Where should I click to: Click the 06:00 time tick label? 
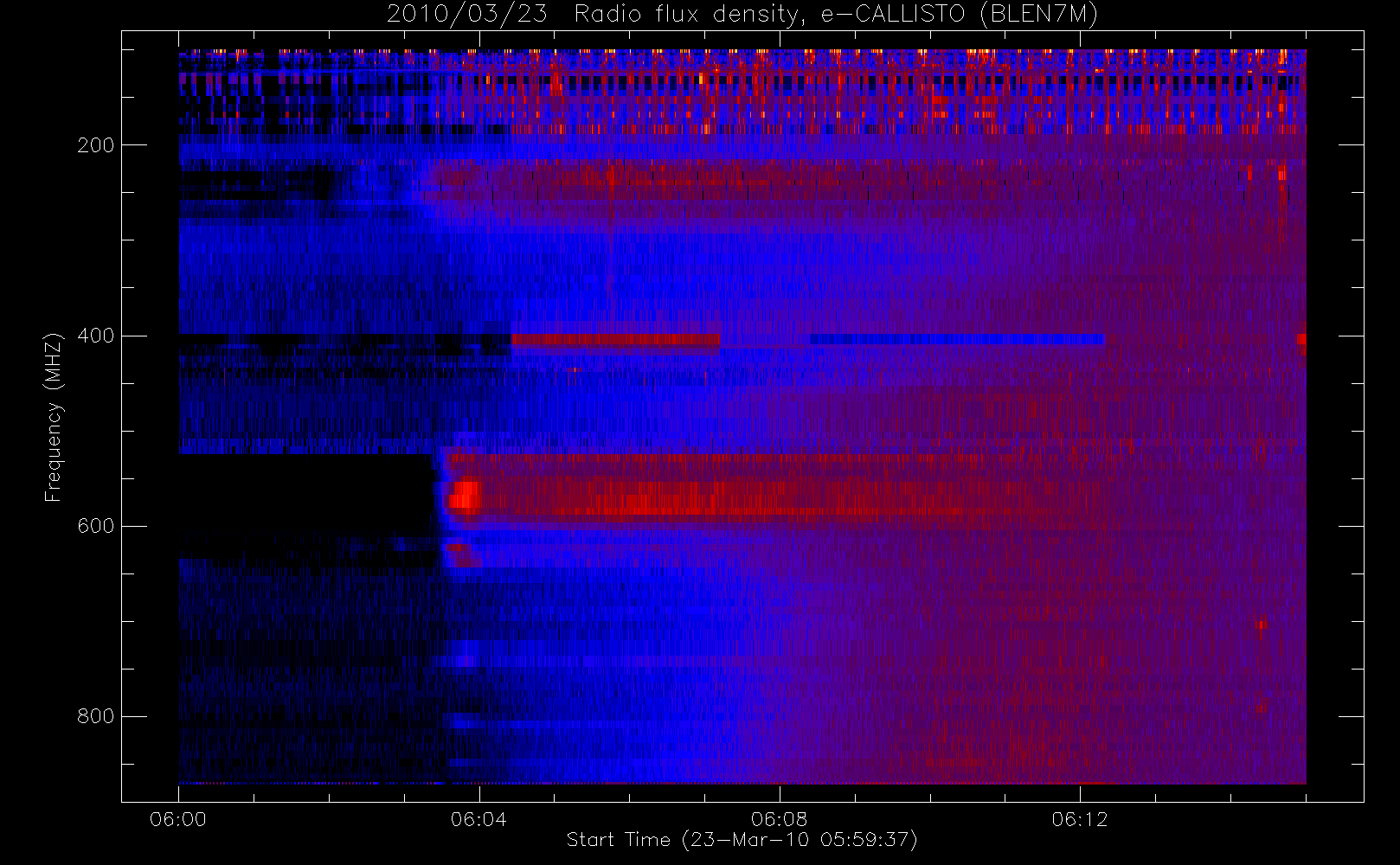coord(178,819)
